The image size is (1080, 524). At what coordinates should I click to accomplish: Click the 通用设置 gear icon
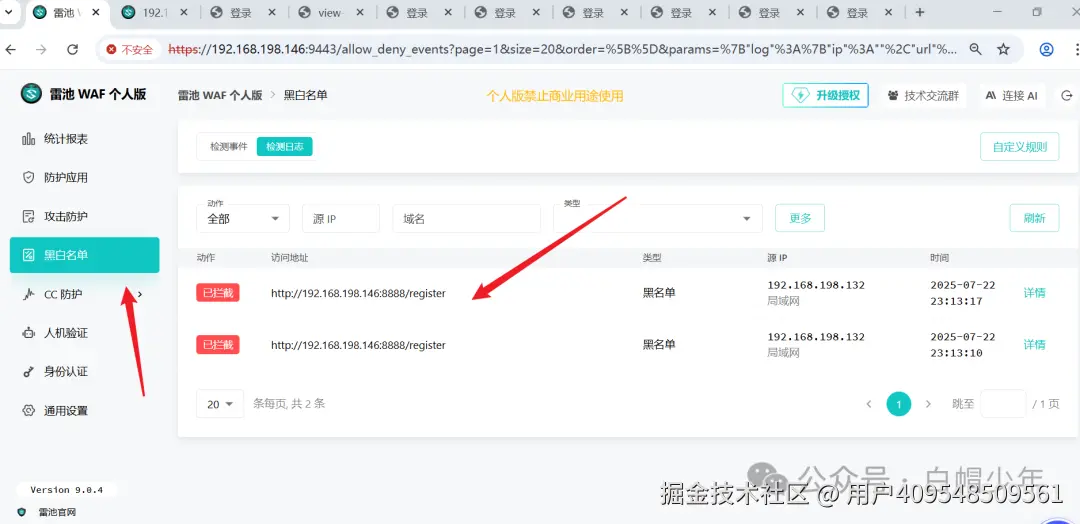pos(28,411)
